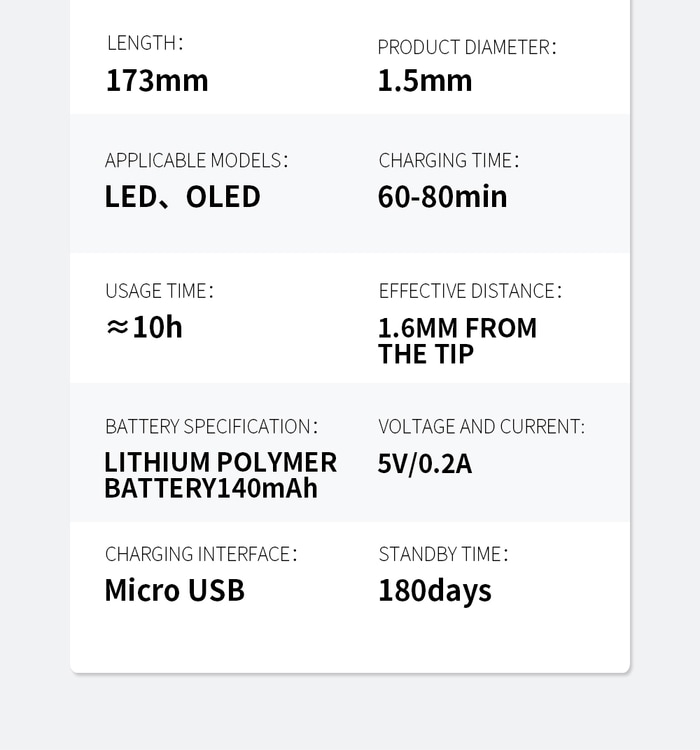The image size is (700, 750).
Task: Click the USAGE TIME label
Action: coord(159,291)
